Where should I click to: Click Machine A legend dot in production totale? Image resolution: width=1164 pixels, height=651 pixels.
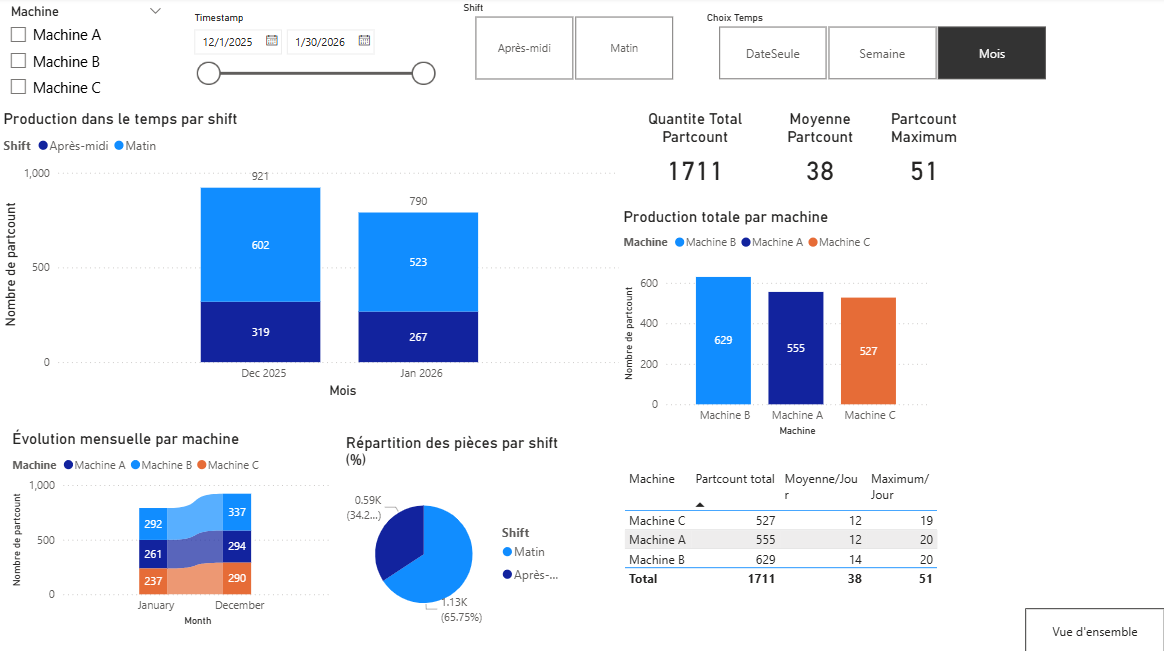coord(745,242)
